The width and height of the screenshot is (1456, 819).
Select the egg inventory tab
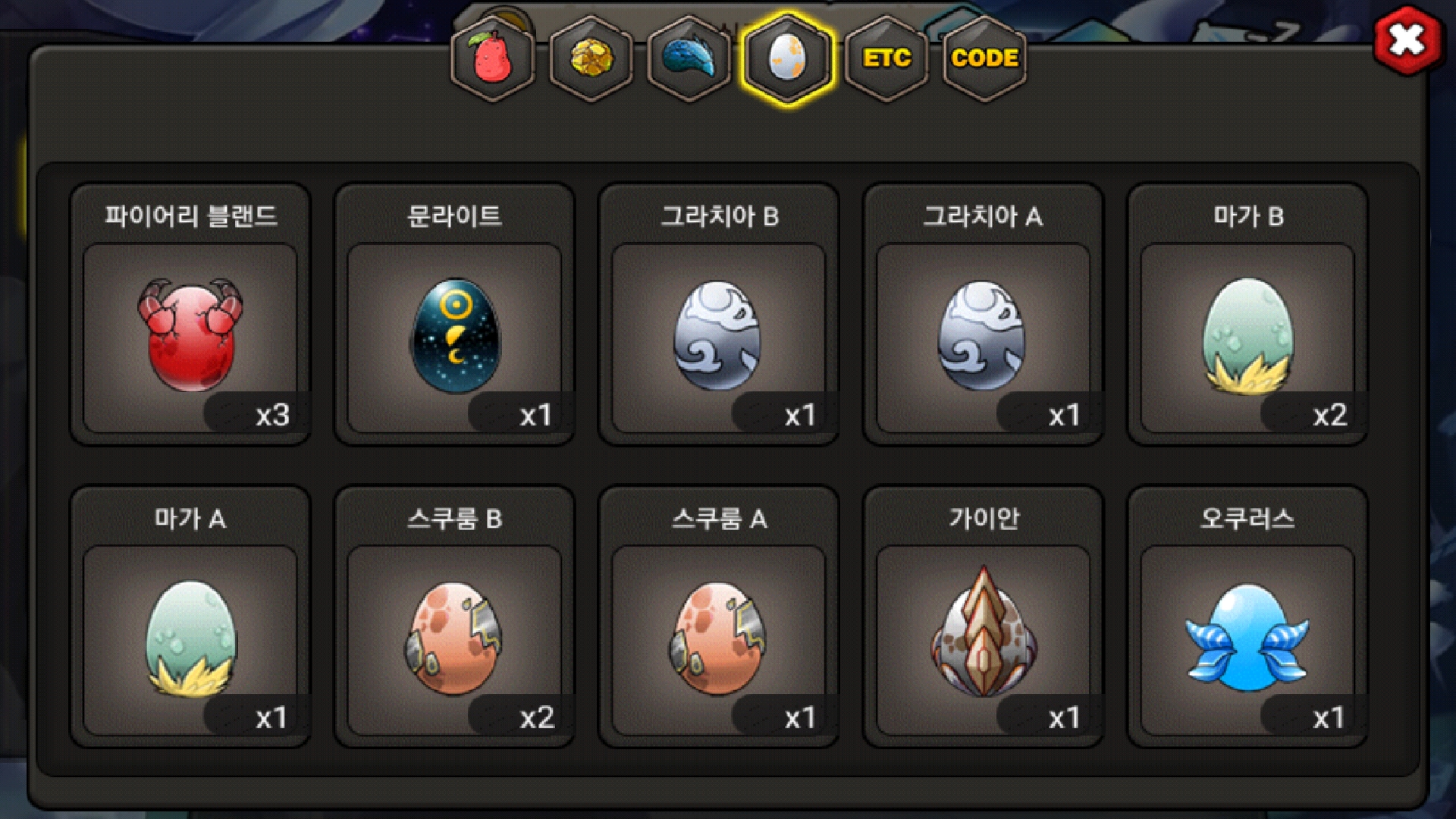(788, 59)
